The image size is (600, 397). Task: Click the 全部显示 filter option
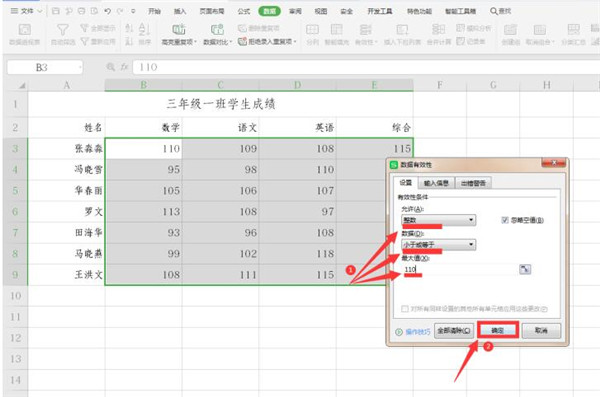point(98,28)
